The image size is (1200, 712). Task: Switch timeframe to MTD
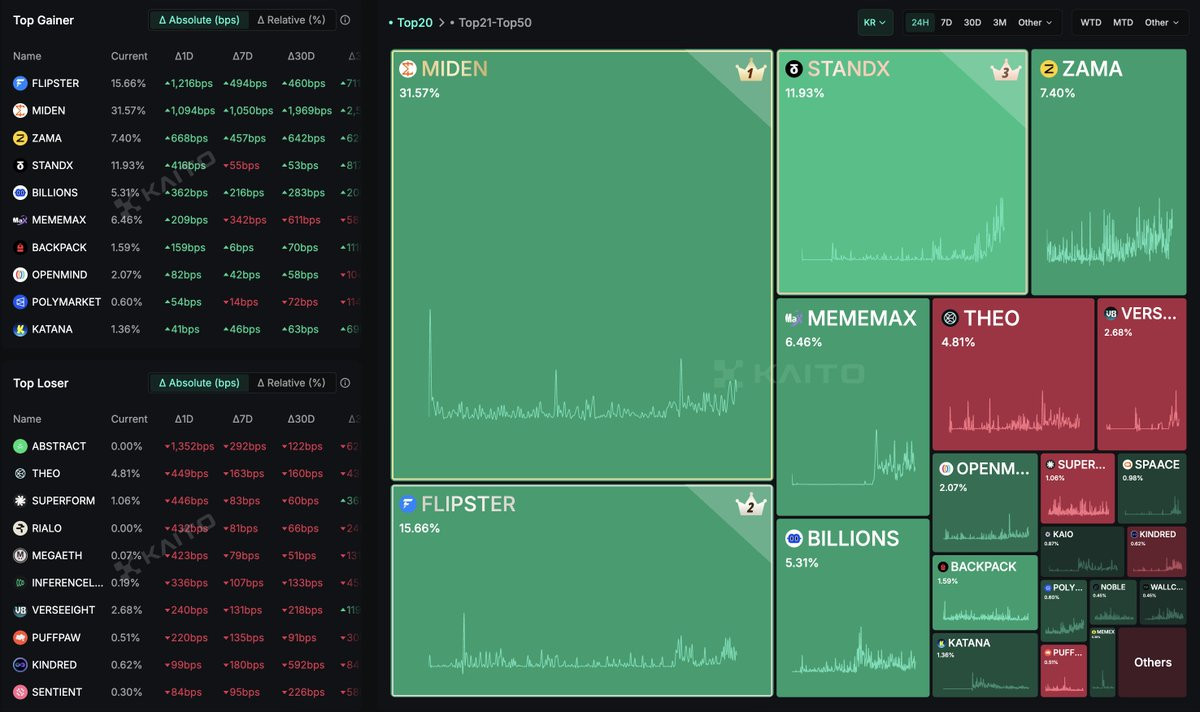coord(1123,22)
